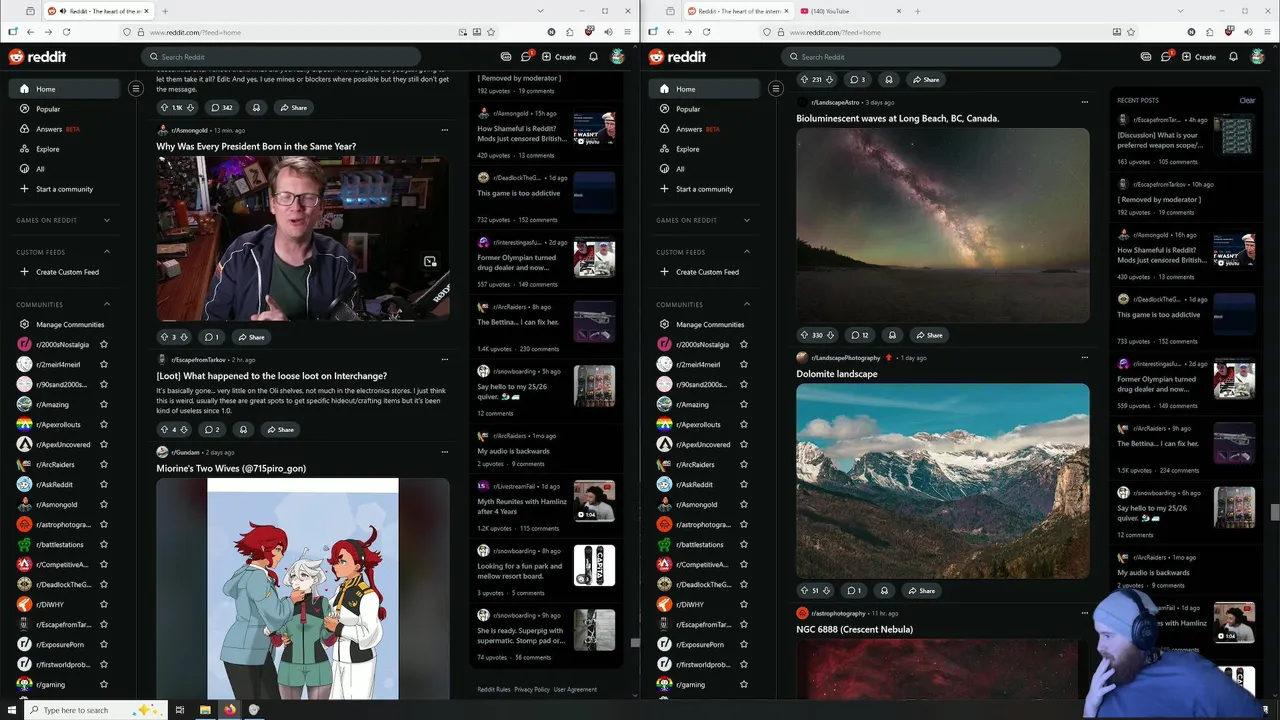Click Create Custom Feed in left window

coord(64,272)
